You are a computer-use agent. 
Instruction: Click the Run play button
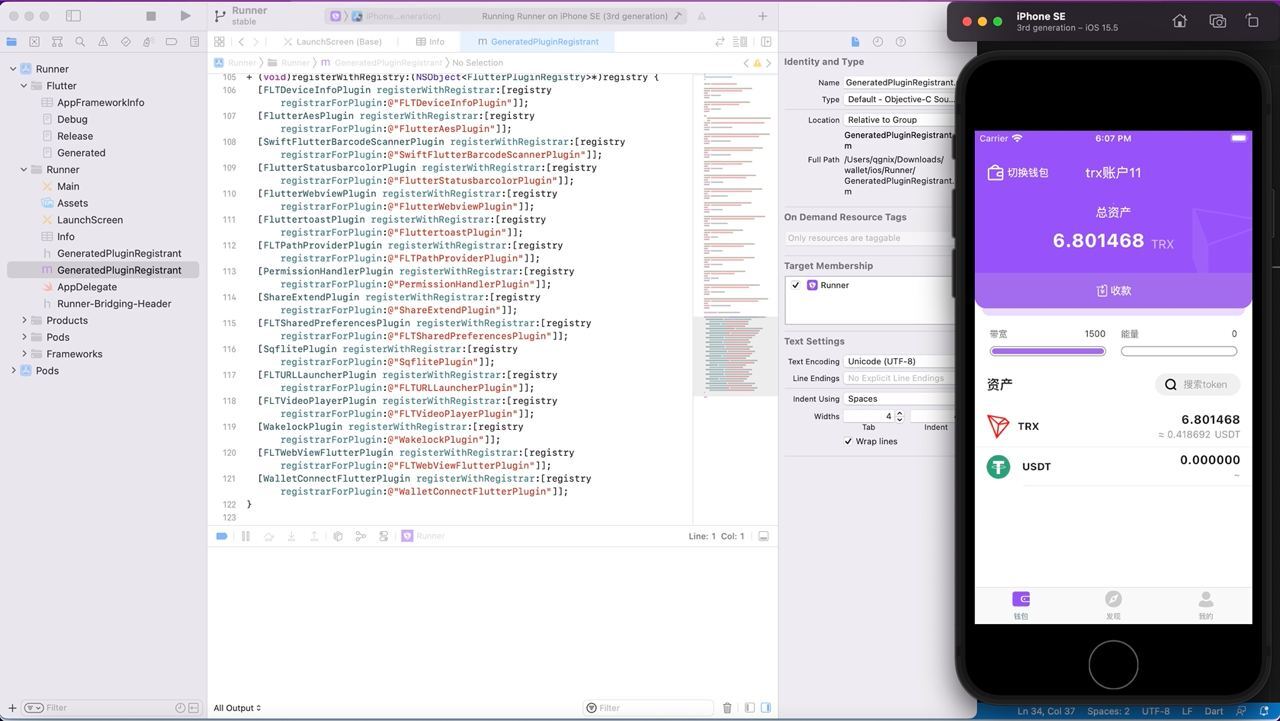(x=185, y=16)
